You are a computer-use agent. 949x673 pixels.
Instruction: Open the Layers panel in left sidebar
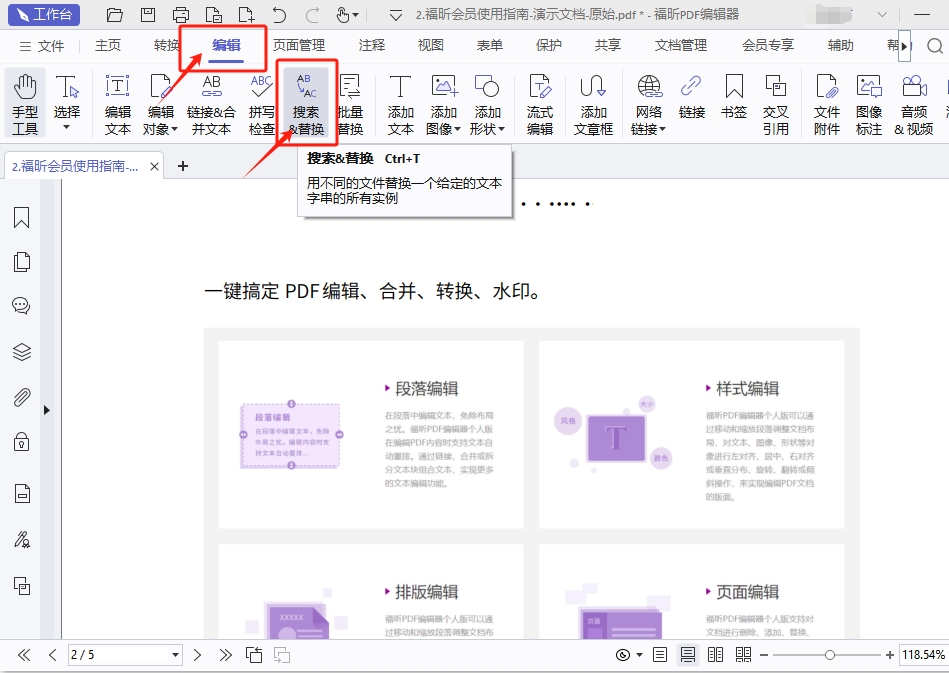click(x=21, y=352)
